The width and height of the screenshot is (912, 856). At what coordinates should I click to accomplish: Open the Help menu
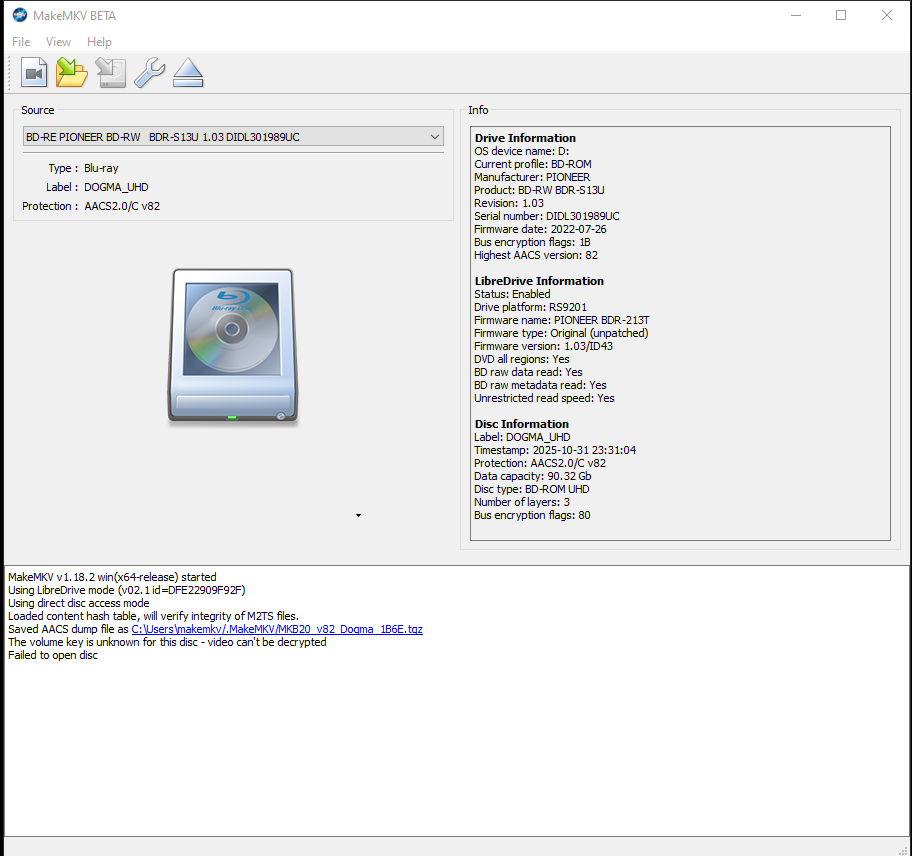point(99,41)
